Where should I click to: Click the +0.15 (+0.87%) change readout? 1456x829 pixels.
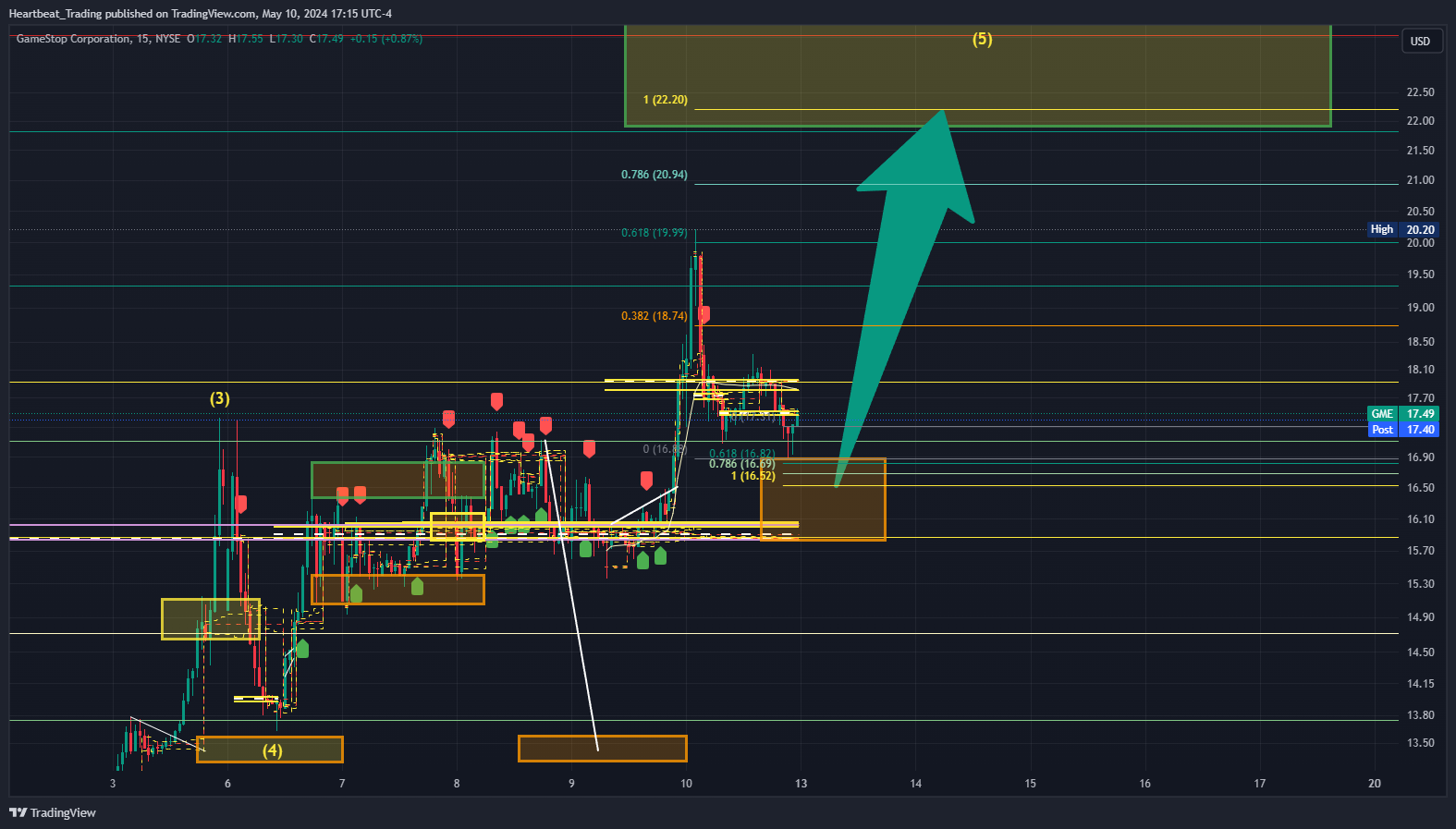386,39
